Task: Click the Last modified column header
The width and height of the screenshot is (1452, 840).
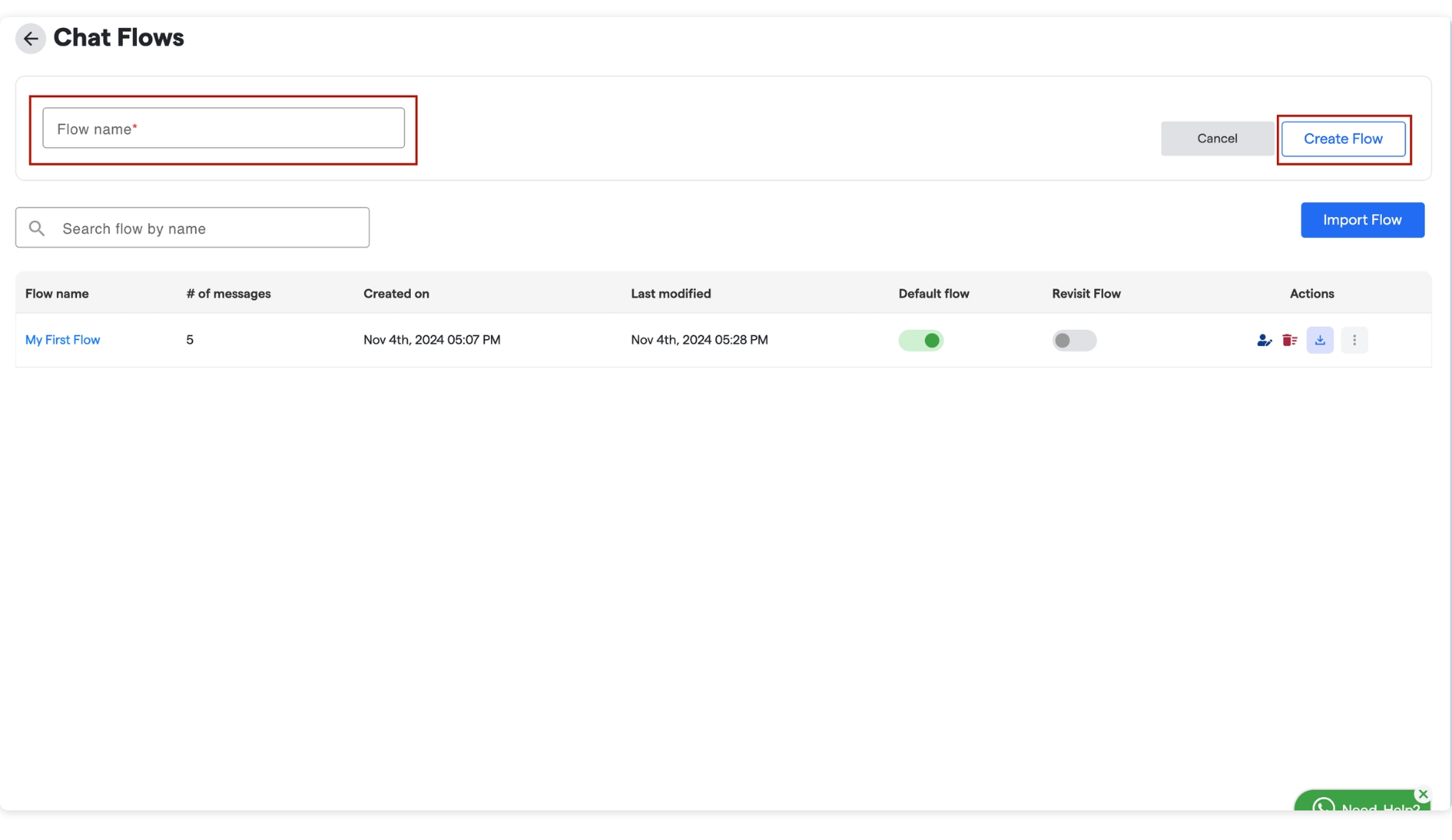Action: tap(671, 294)
